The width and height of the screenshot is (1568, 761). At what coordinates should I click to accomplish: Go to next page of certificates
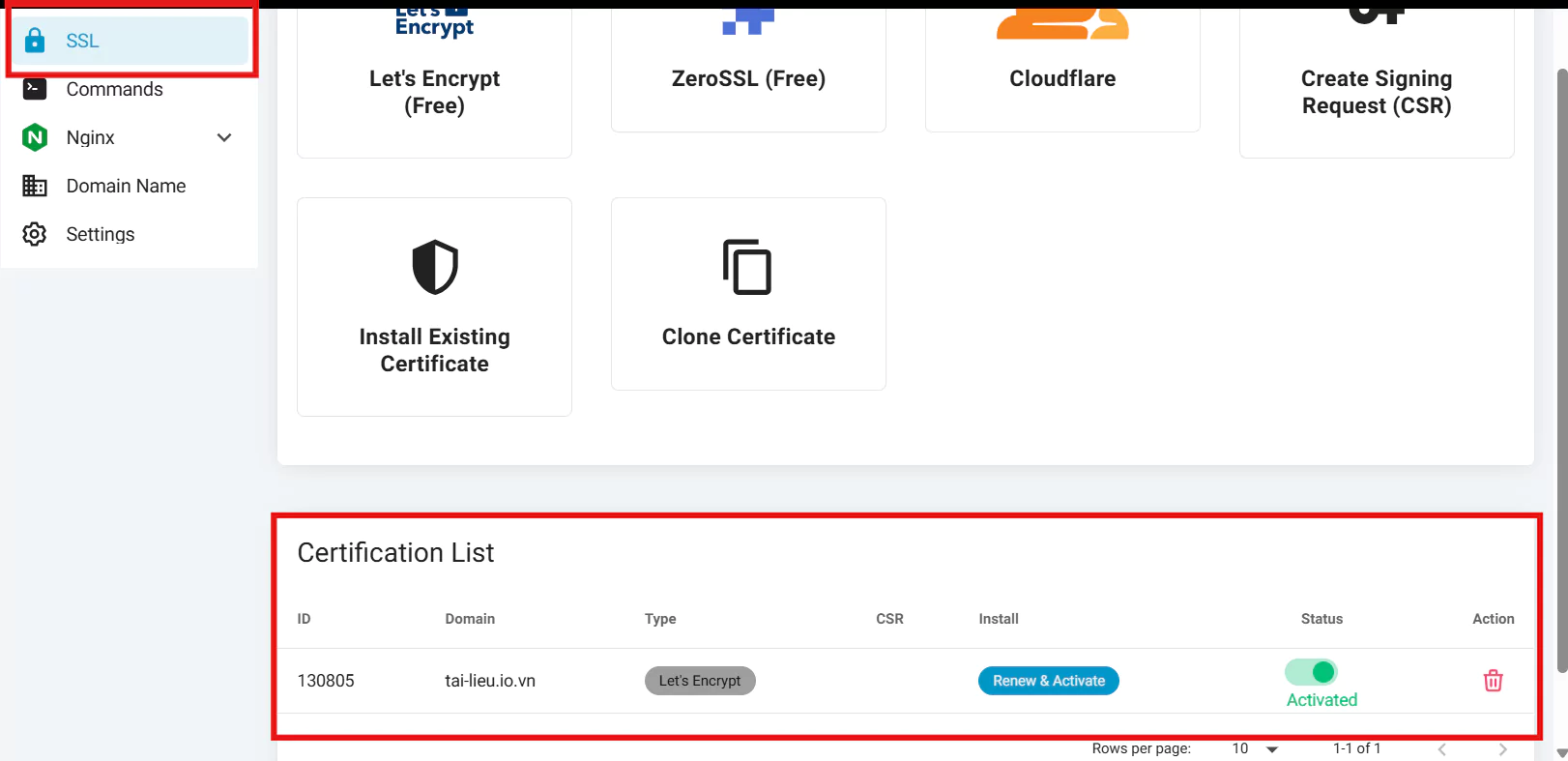point(1502,749)
